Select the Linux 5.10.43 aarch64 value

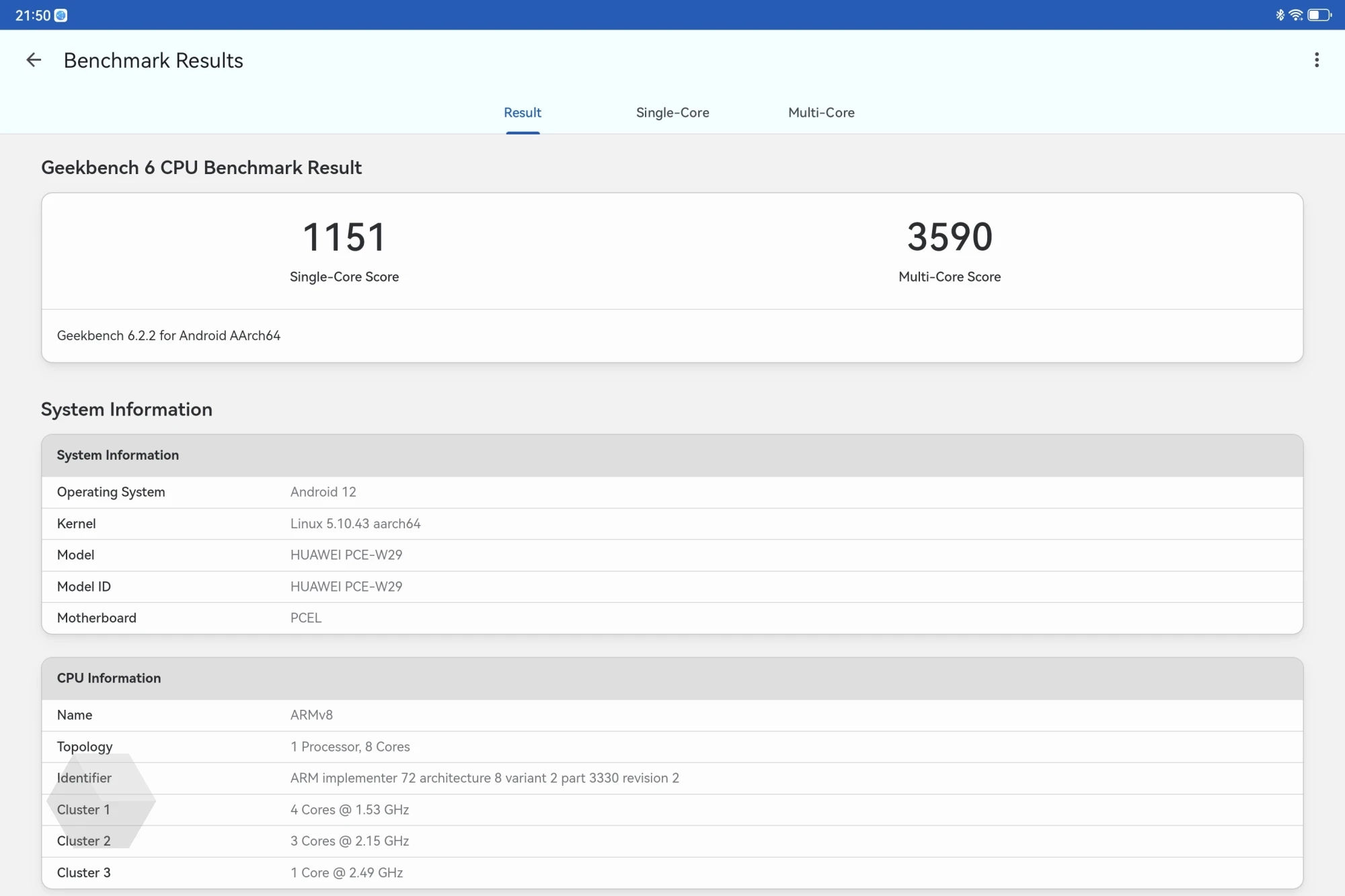[356, 524]
